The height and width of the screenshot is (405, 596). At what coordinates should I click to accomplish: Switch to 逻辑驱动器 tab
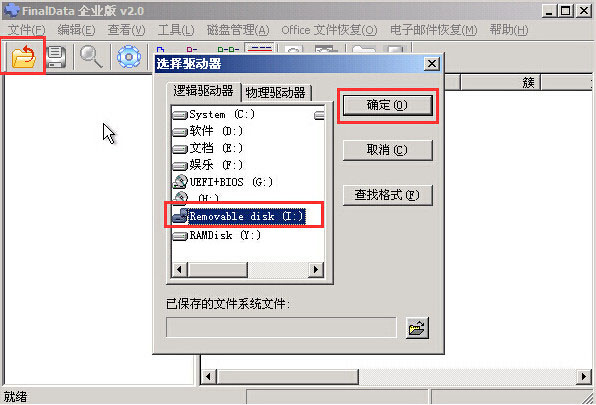click(203, 91)
